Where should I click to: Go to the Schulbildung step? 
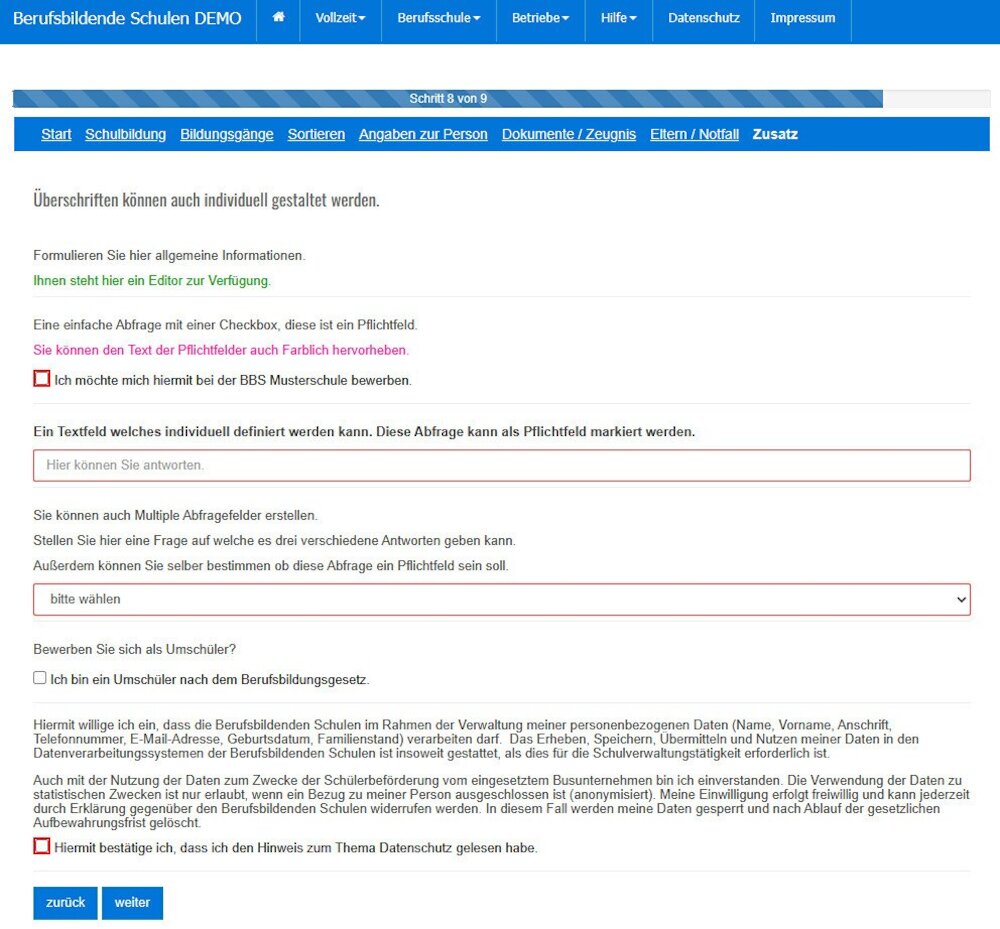pyautogui.click(x=125, y=134)
